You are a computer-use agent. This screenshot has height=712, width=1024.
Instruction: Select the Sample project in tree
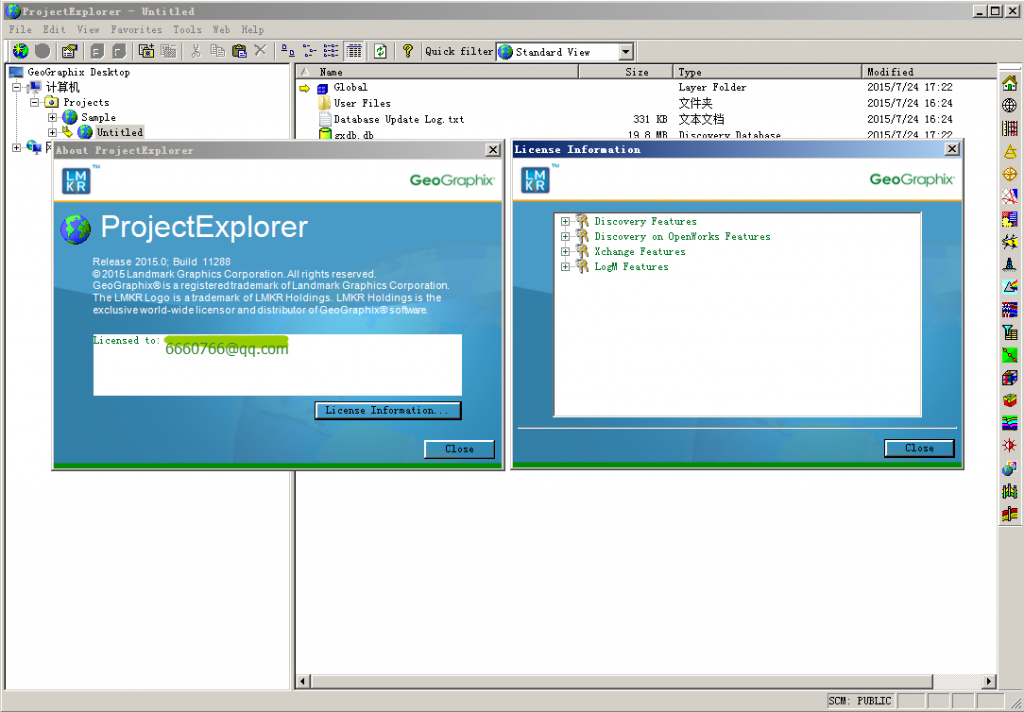(98, 118)
